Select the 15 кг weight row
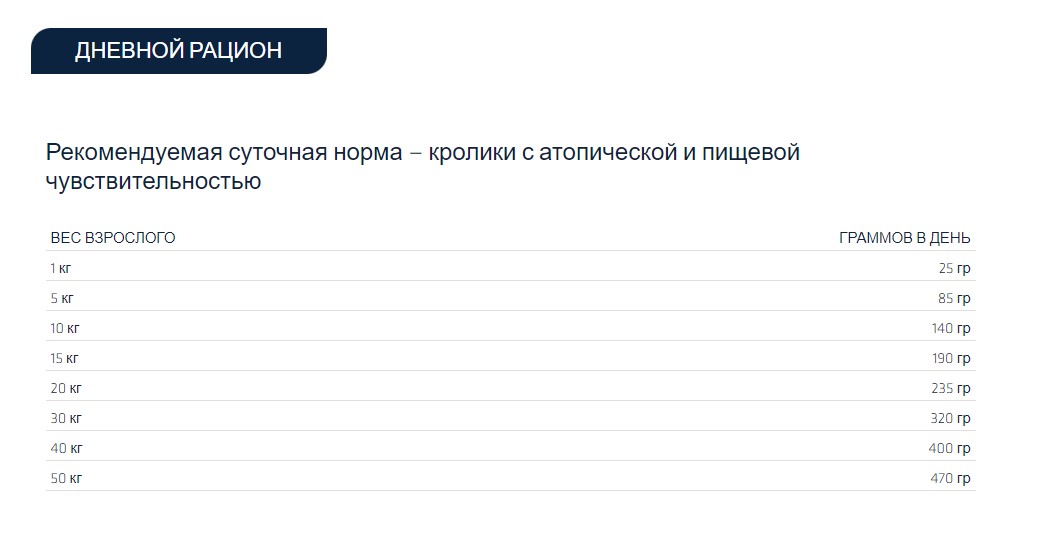This screenshot has width=1055, height=540. tap(511, 356)
